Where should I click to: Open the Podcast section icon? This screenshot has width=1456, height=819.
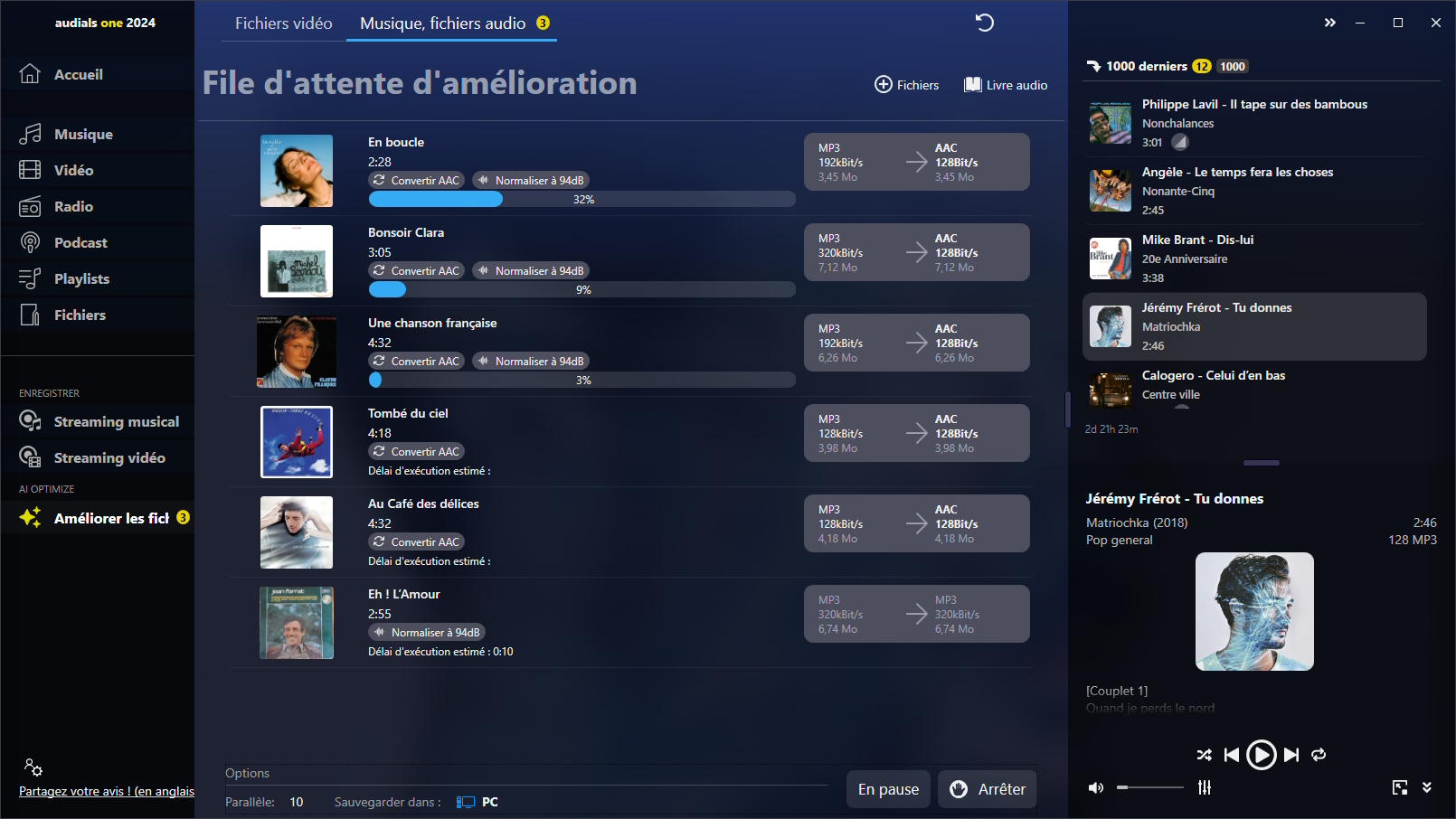(30, 242)
